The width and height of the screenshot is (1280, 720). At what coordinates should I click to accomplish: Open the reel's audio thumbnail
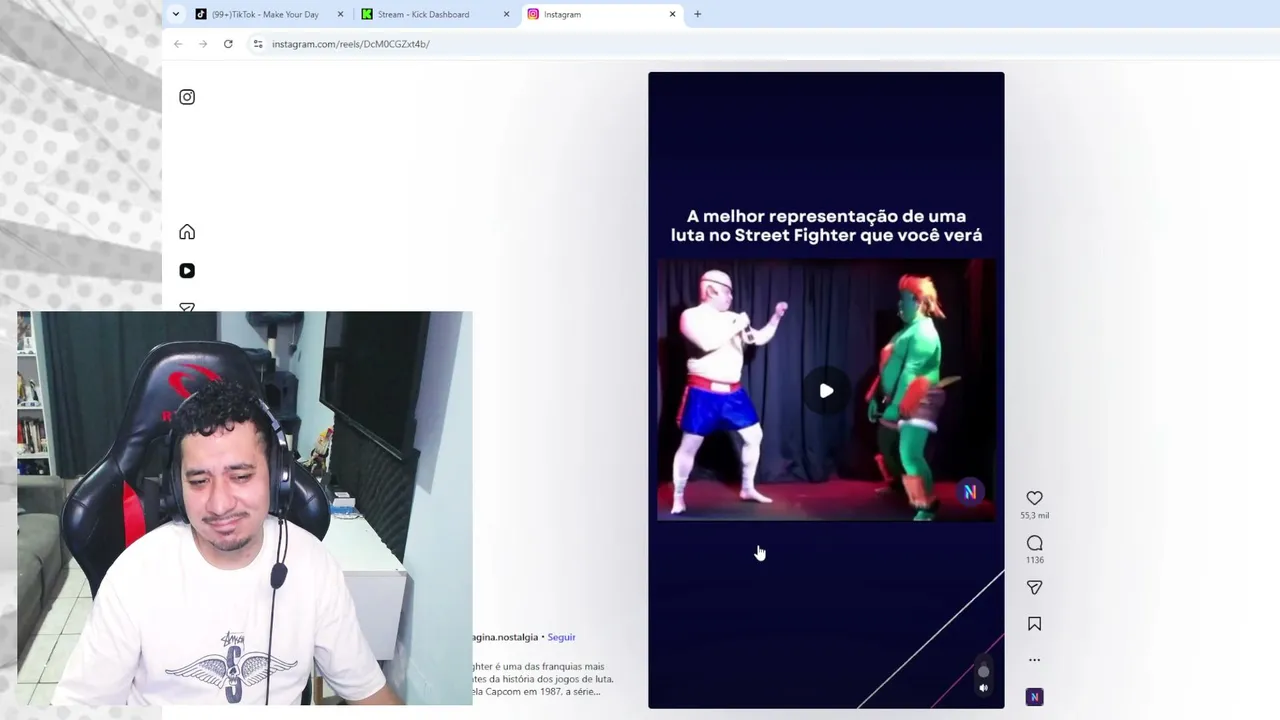(x=1034, y=697)
